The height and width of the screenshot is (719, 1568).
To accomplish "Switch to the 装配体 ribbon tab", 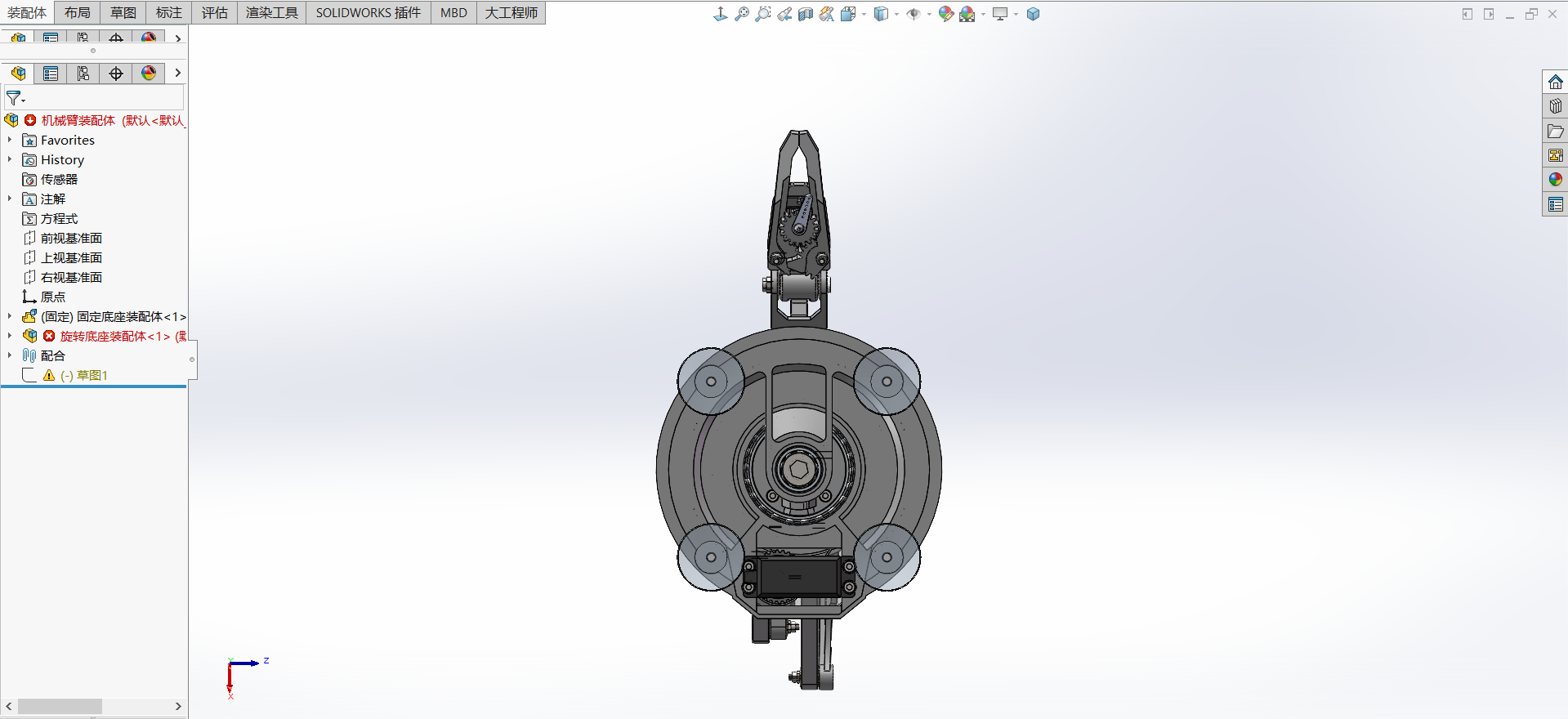I will coord(28,12).
